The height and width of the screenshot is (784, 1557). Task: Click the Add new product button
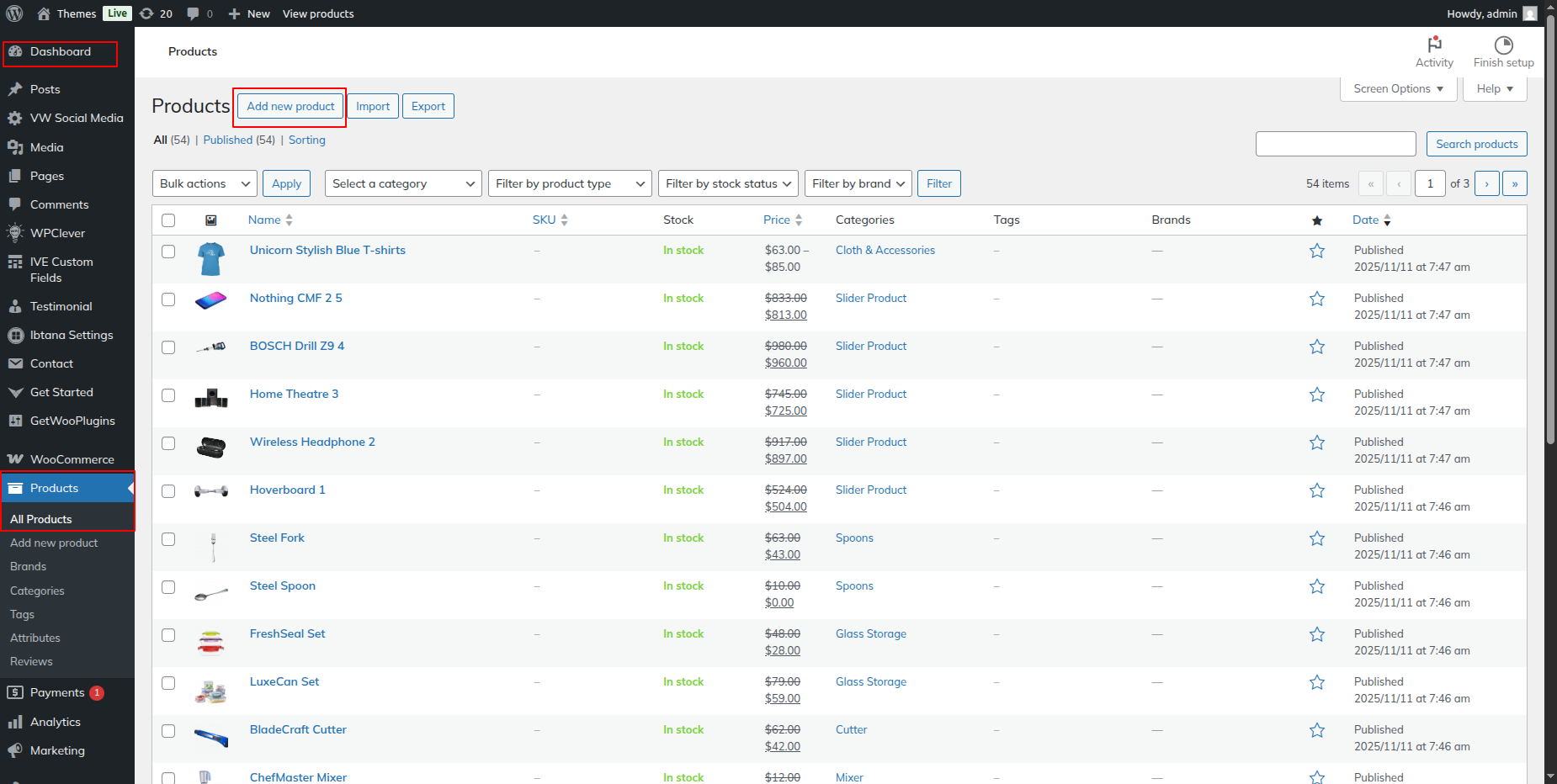click(290, 107)
